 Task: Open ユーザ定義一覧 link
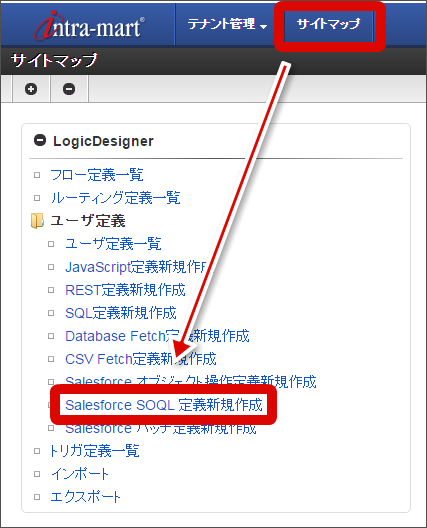[113, 244]
